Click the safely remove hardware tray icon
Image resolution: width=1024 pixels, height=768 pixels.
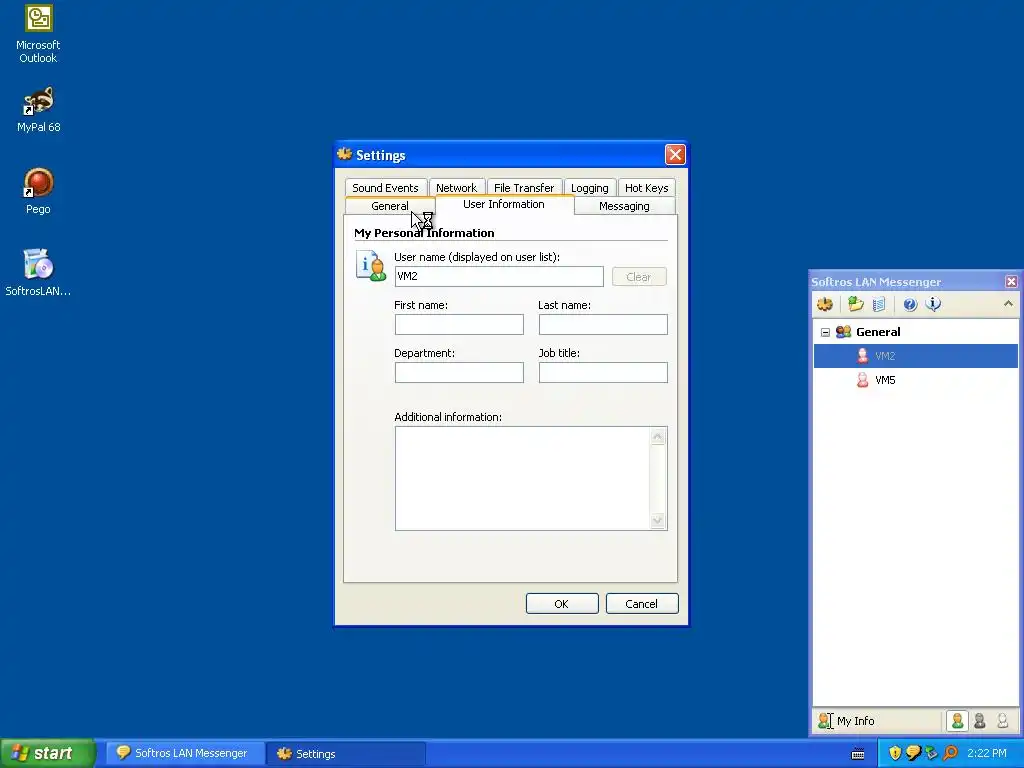[932, 754]
